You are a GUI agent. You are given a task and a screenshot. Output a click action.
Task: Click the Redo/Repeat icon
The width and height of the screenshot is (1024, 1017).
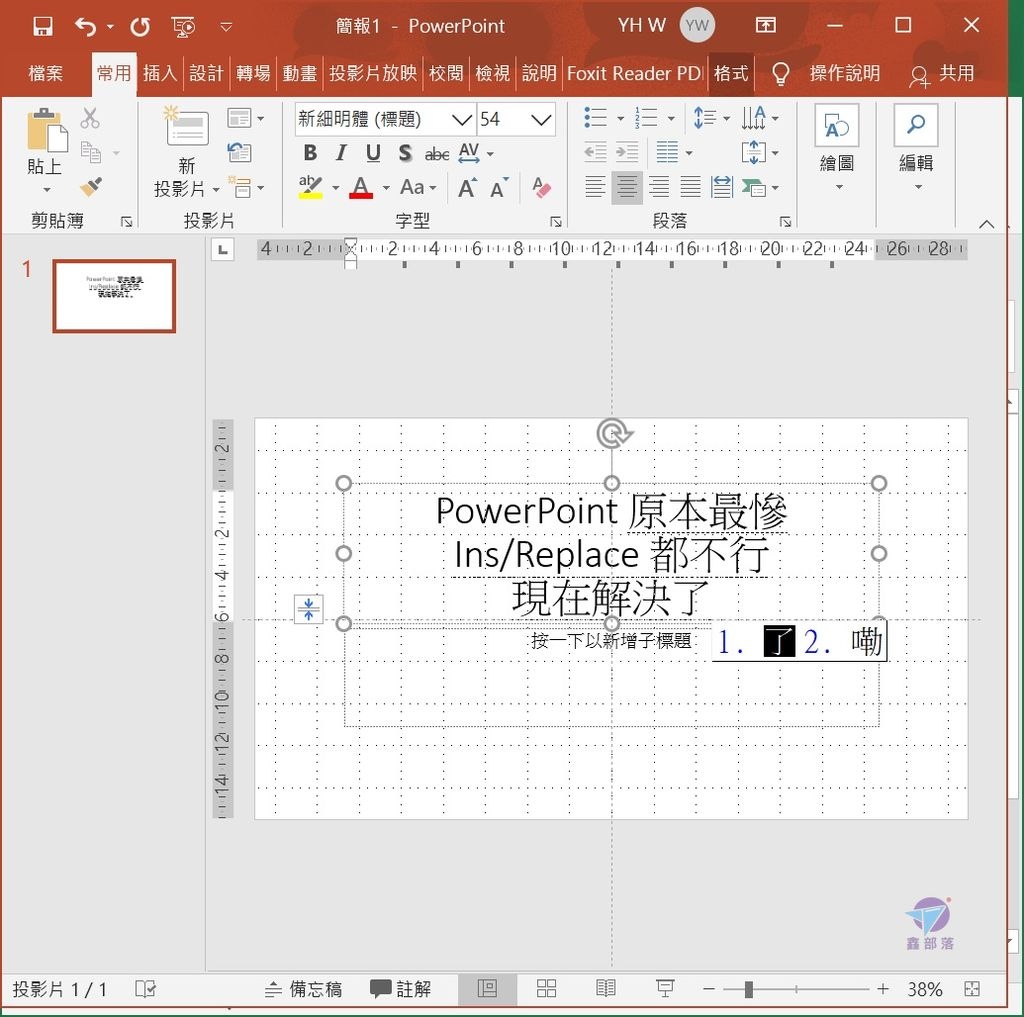[140, 26]
